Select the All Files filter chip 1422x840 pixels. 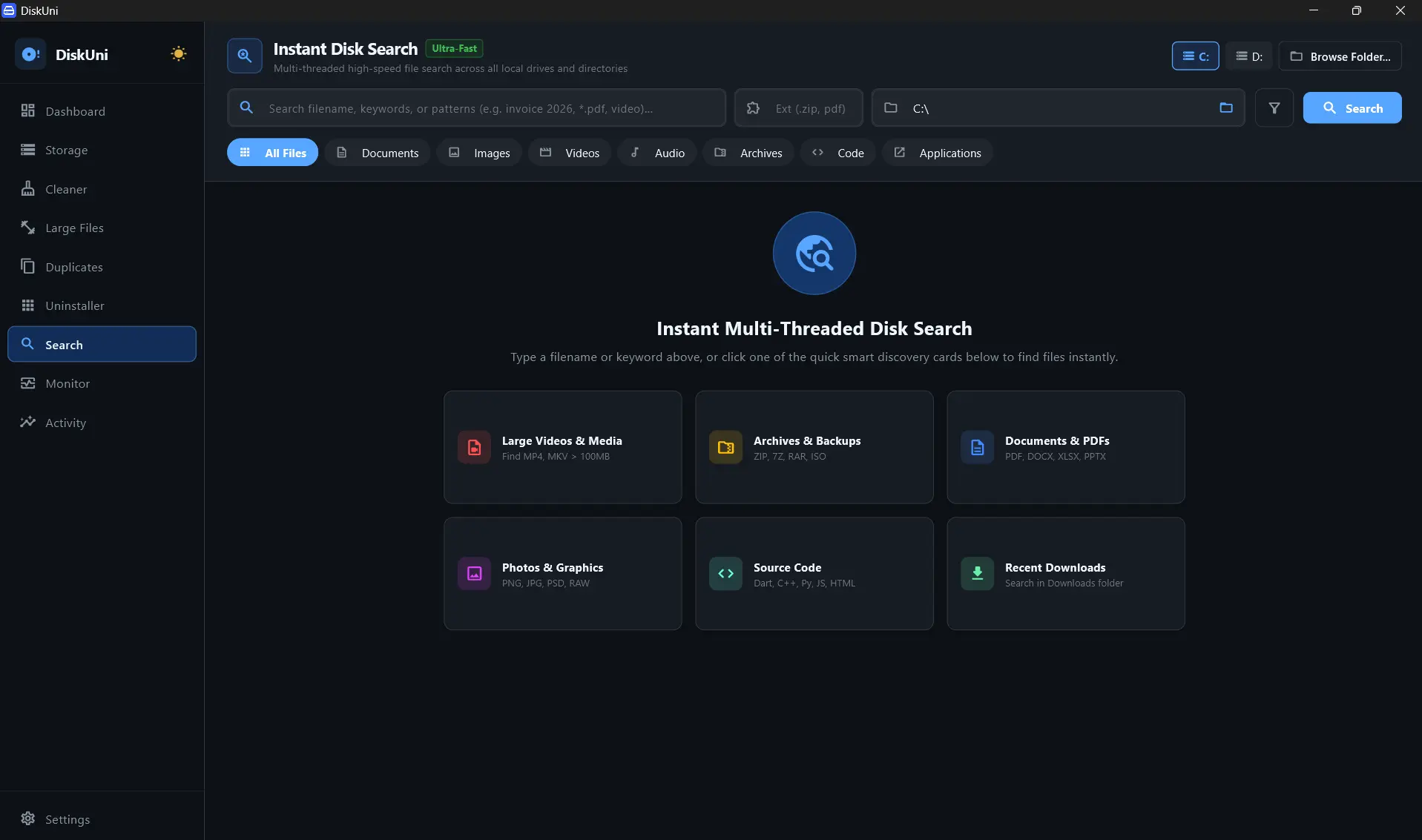(272, 153)
